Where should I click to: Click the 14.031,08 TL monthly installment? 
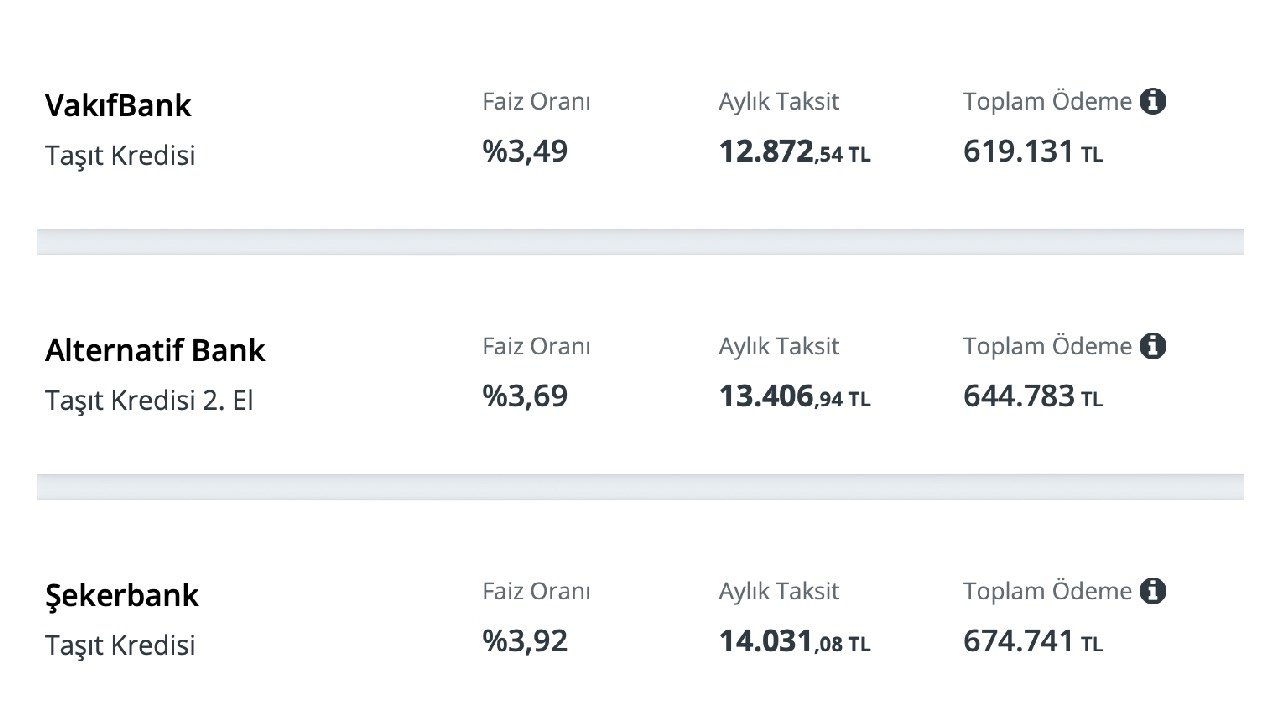tap(795, 642)
